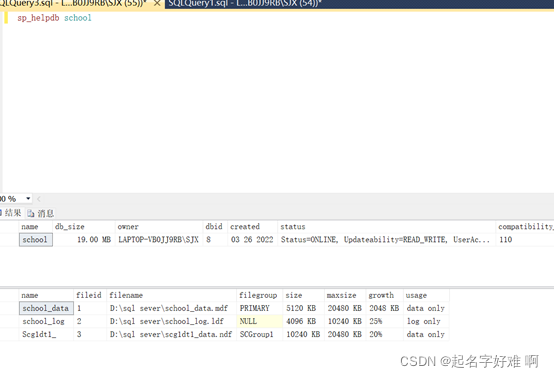Select the 2048 KB growth cell
The height and width of the screenshot is (378, 554).
pyautogui.click(x=384, y=308)
